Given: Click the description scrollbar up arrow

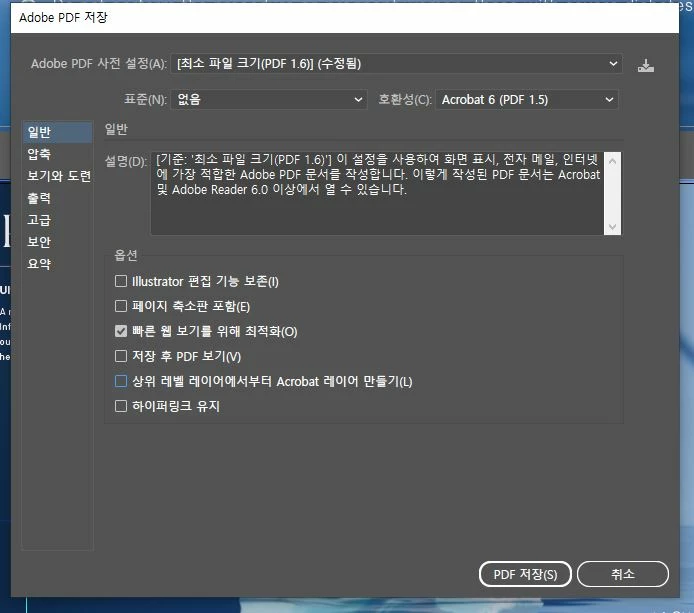Looking at the screenshot, I should coord(613,161).
